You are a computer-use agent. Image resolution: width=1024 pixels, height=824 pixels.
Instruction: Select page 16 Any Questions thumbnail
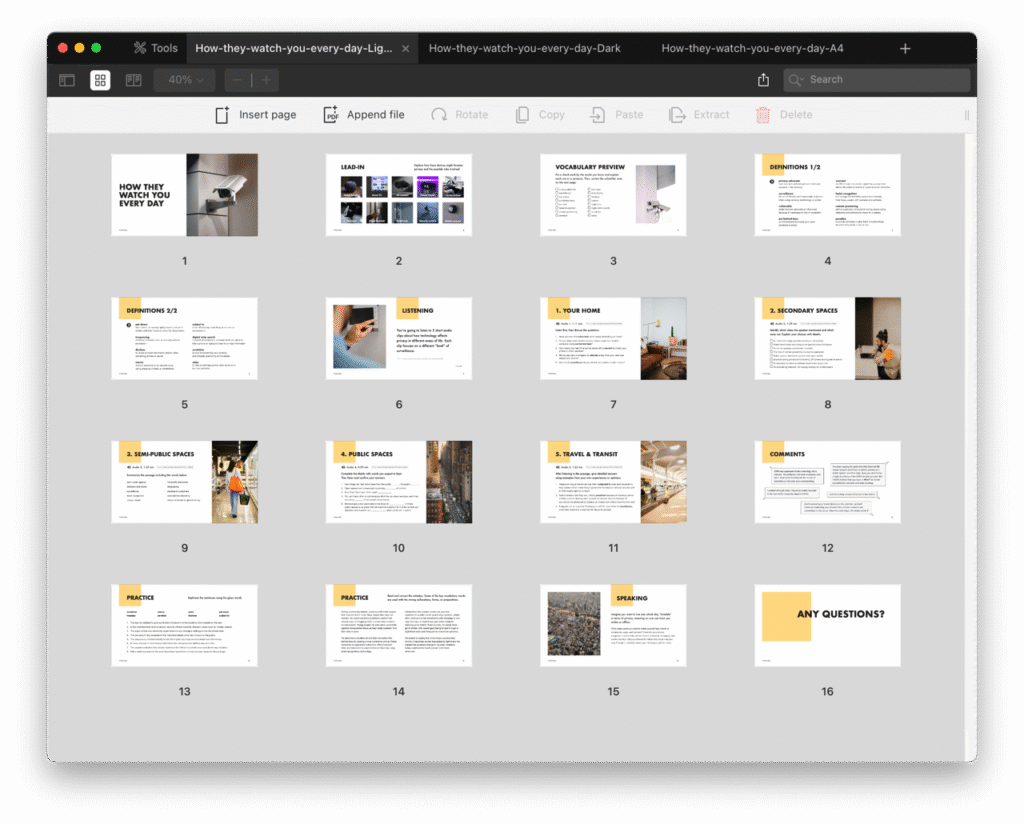[827, 625]
